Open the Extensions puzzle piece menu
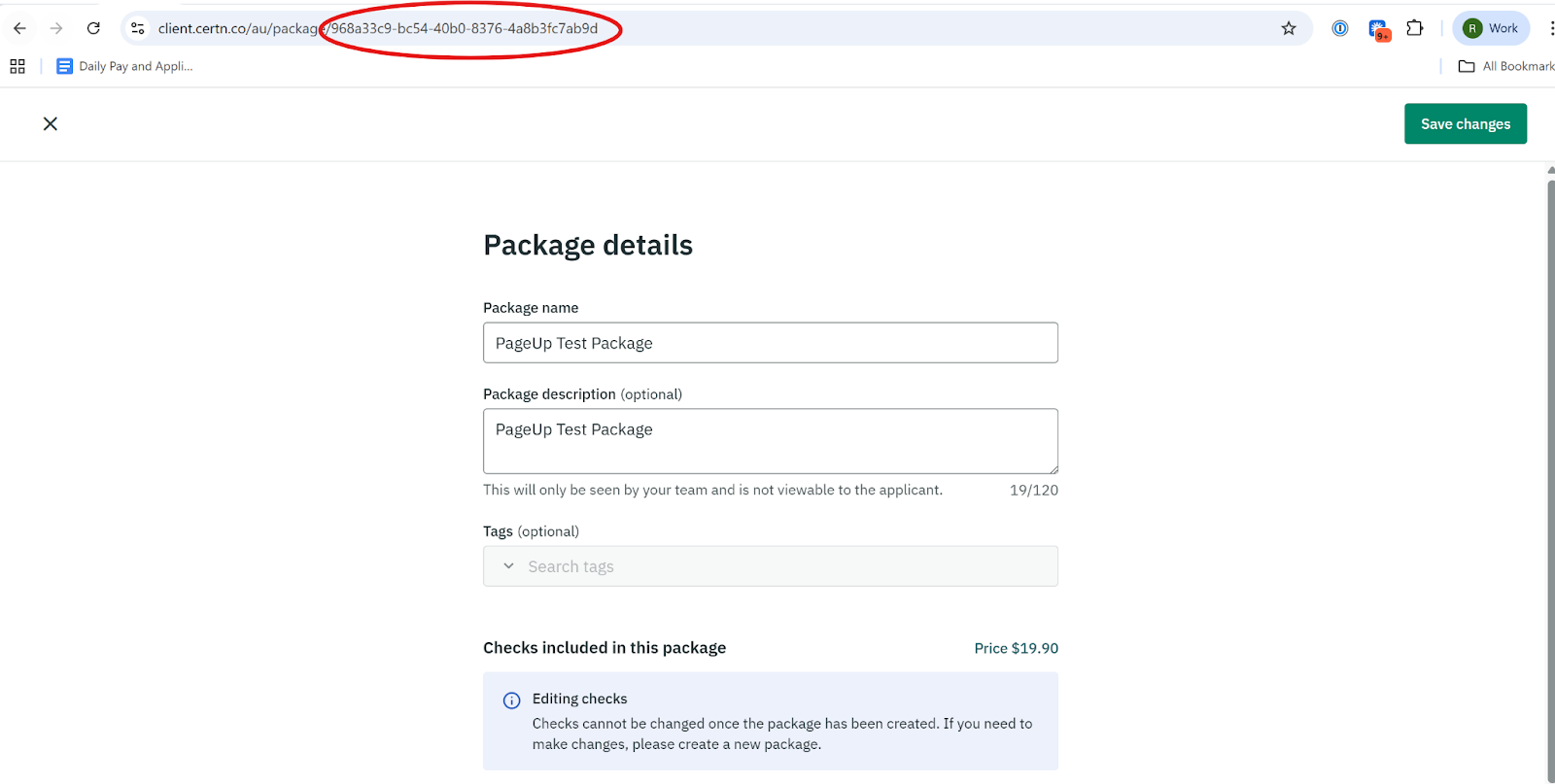The height and width of the screenshot is (784, 1555). [1415, 28]
